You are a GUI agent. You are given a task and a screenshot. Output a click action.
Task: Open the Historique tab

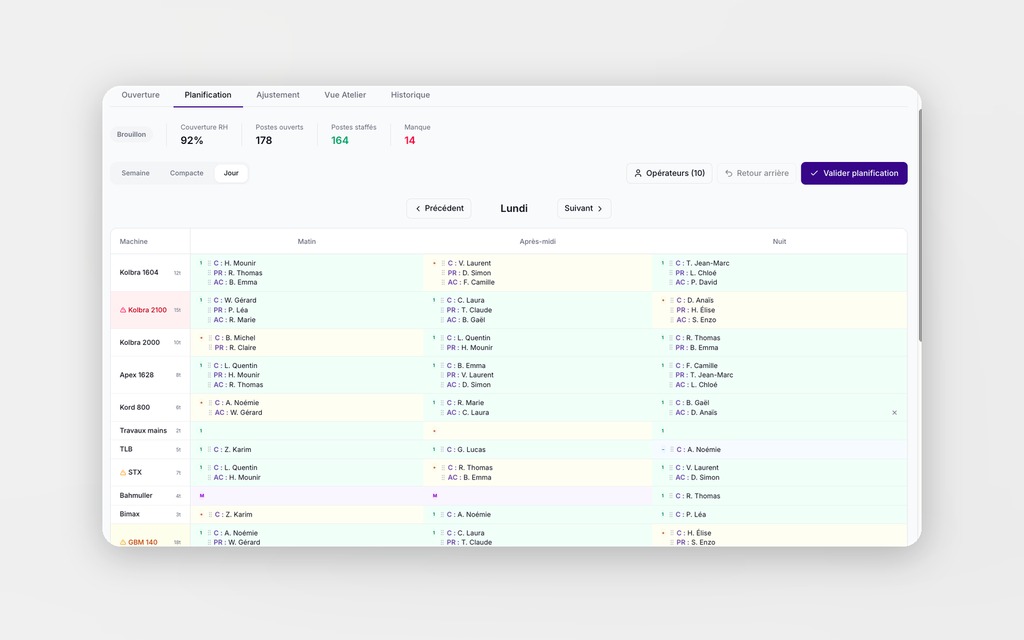click(410, 95)
